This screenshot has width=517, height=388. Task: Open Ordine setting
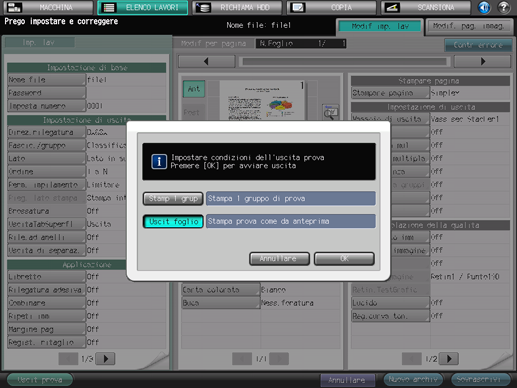(x=46, y=172)
